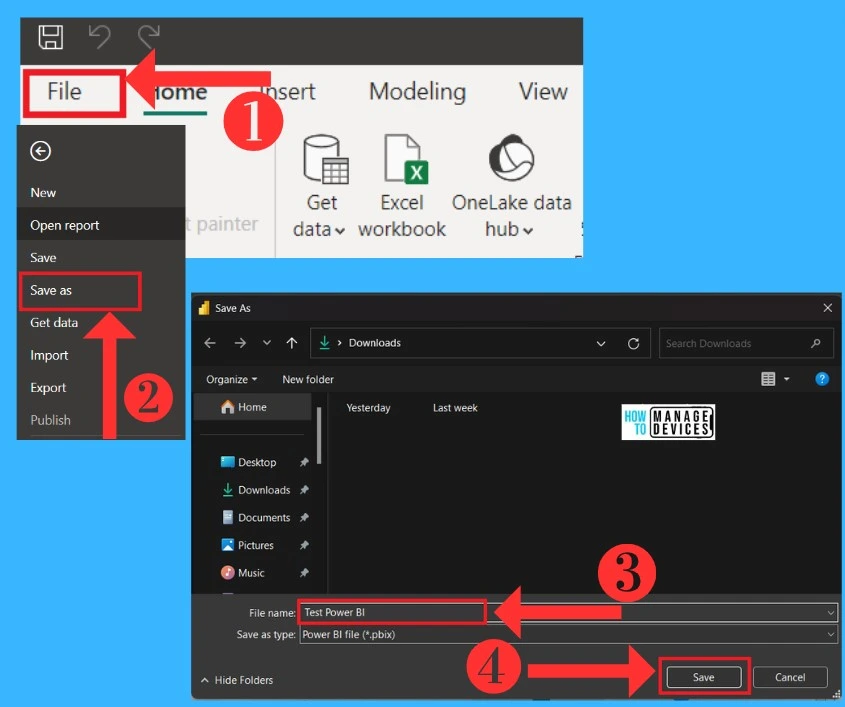Click the Save disk icon in title bar
The image size is (845, 707).
51,37
